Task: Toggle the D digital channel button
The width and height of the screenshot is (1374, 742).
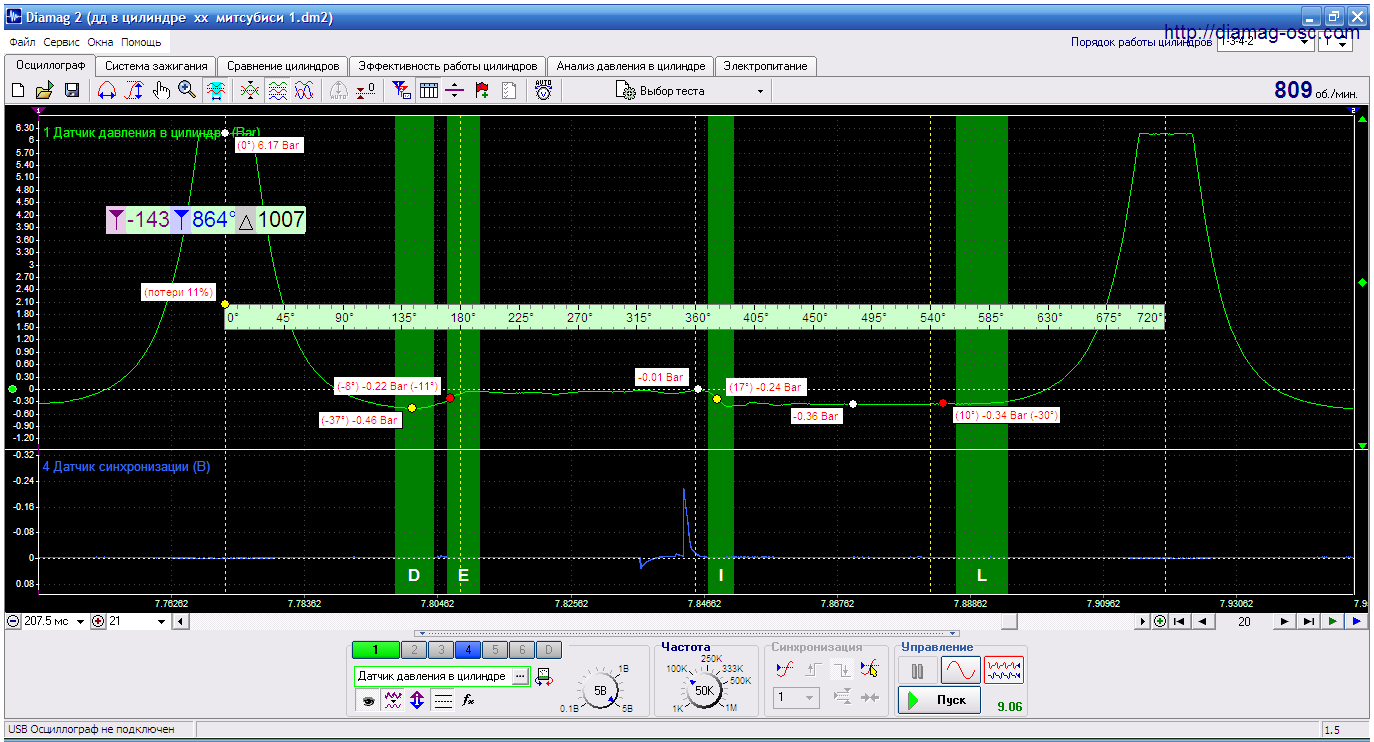Action: coord(549,650)
